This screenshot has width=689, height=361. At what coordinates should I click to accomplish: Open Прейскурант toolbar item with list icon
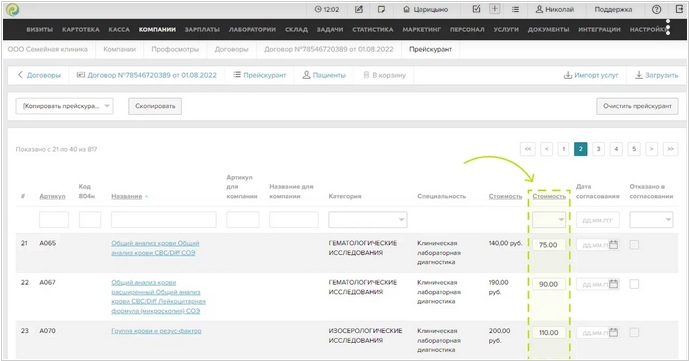point(259,75)
